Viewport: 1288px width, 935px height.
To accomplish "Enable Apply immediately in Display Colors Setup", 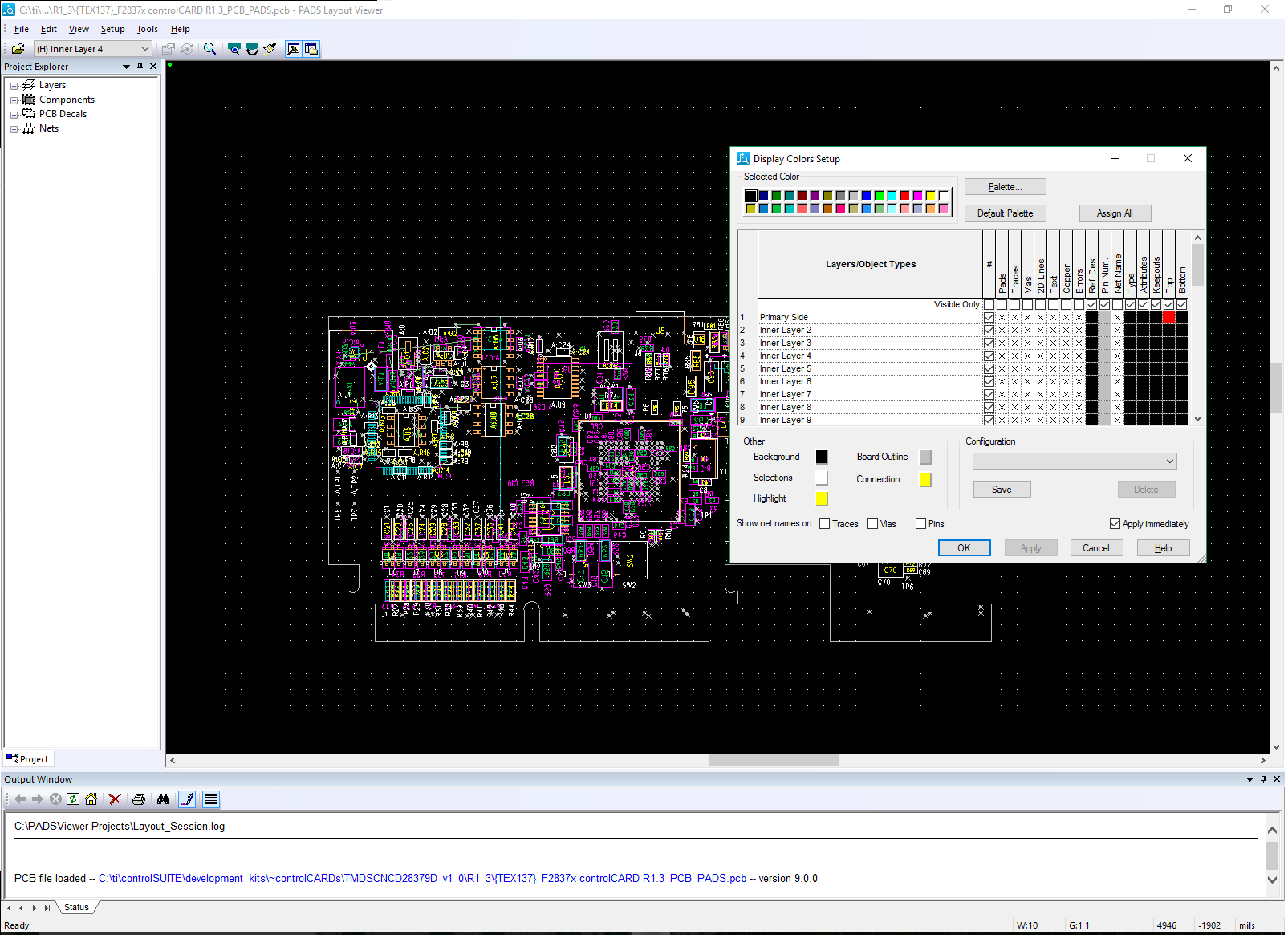I will [x=1115, y=523].
